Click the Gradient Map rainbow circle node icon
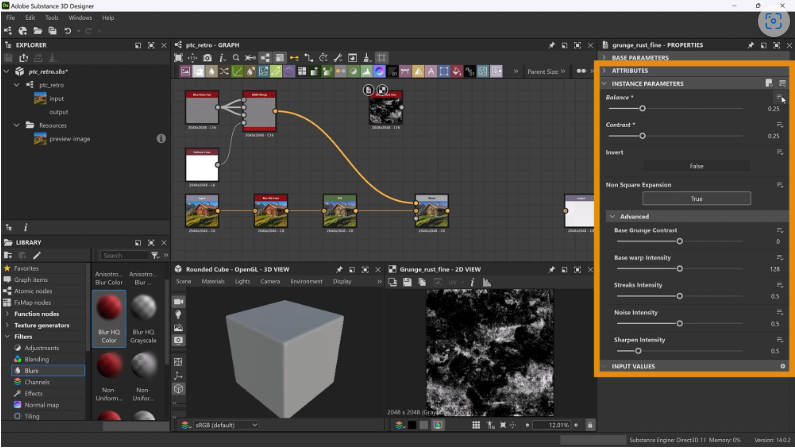 pyautogui.click(x=379, y=71)
